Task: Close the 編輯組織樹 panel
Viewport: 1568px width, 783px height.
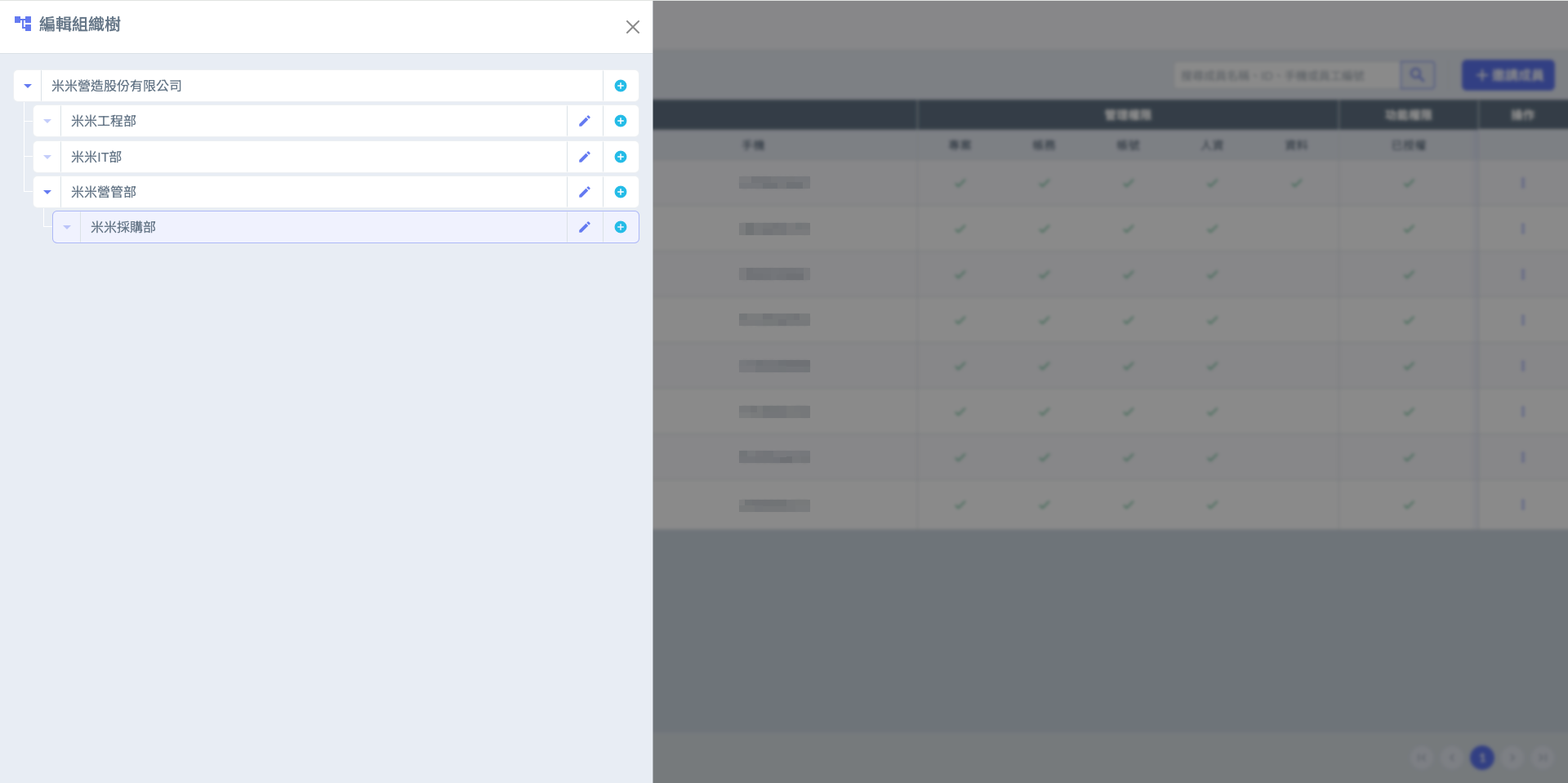Action: point(633,27)
